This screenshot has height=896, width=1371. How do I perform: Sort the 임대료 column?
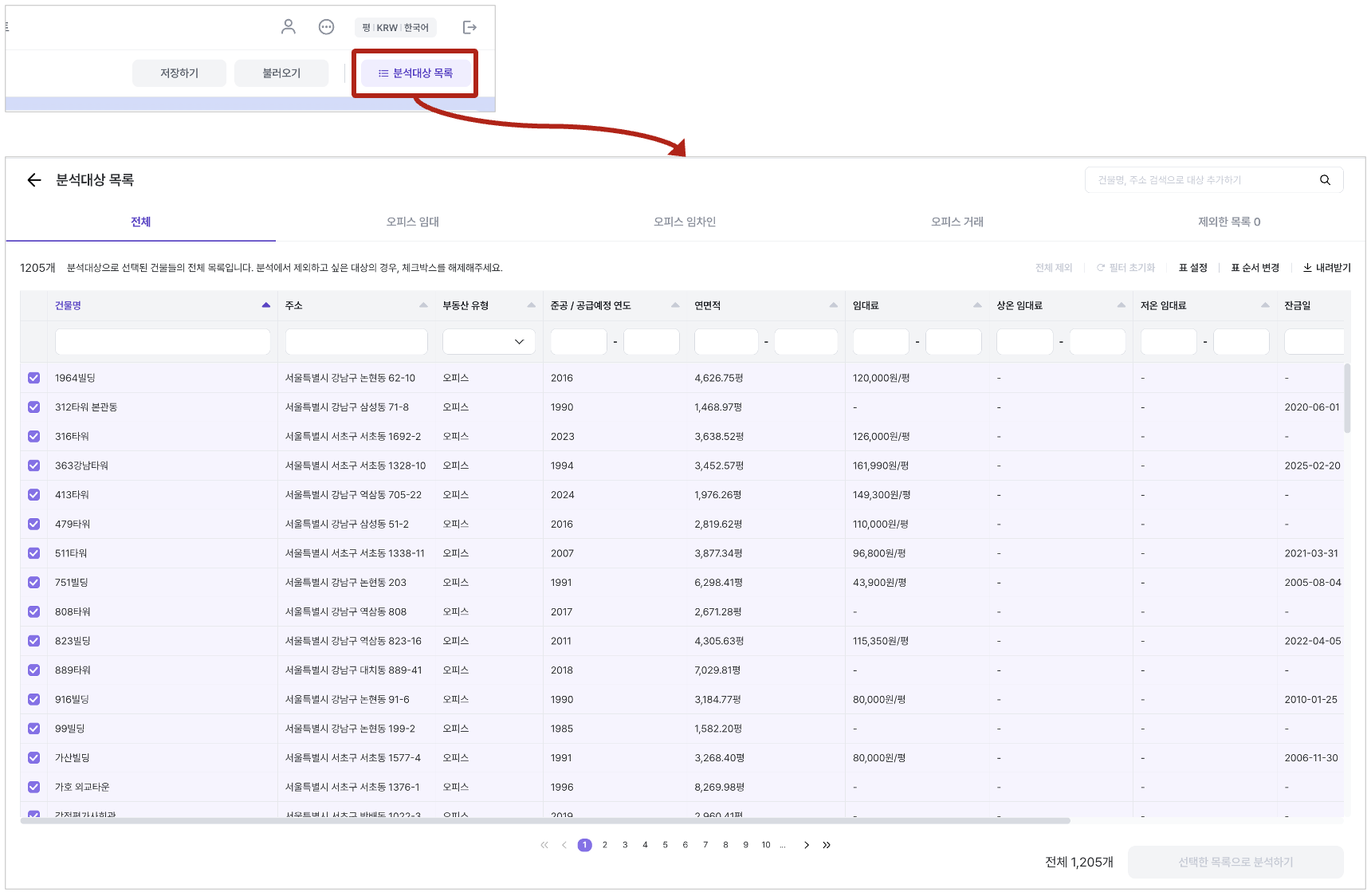977,305
